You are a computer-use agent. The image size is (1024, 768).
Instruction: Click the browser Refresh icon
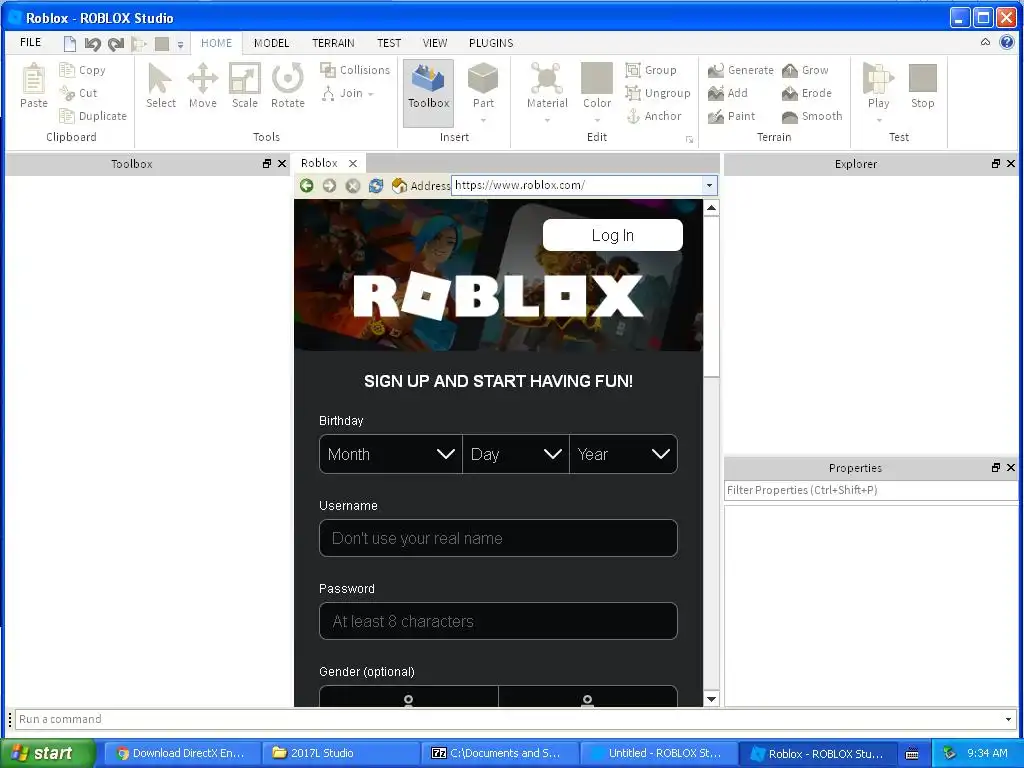click(376, 185)
